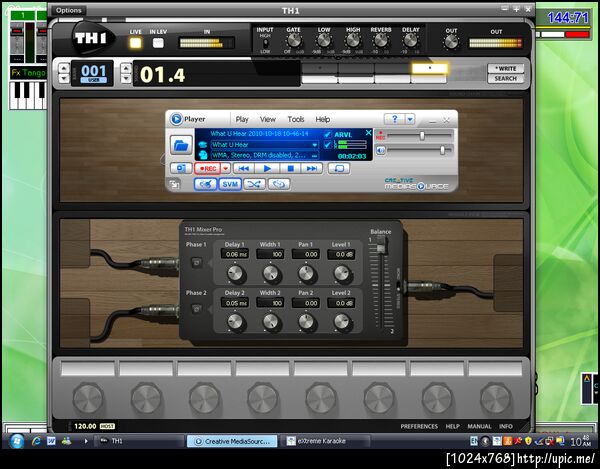
Task: Adjust the Player volume slider
Action: coord(443,150)
